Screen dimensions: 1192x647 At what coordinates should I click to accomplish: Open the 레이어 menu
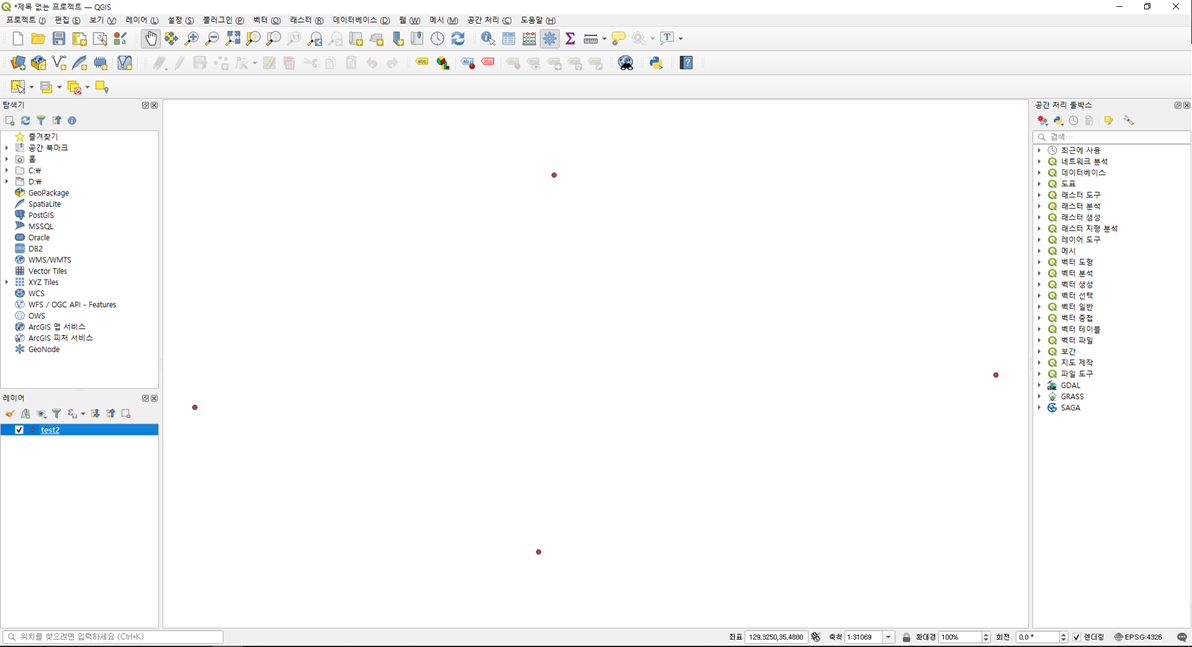141,20
